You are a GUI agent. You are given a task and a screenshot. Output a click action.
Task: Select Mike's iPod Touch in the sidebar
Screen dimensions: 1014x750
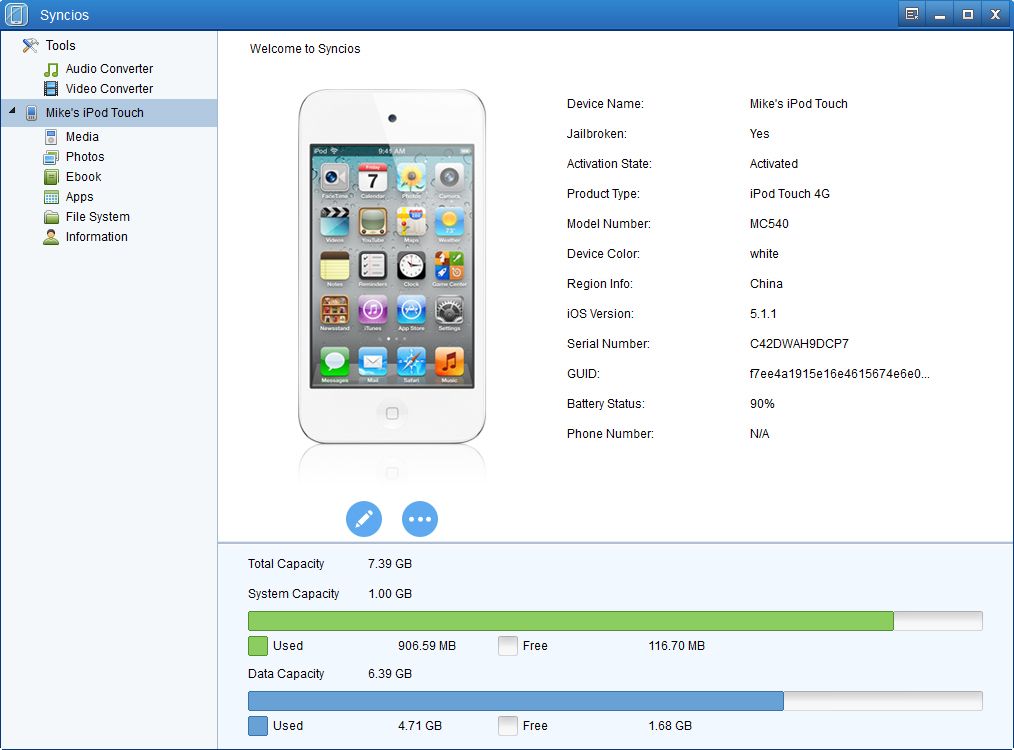pos(92,113)
